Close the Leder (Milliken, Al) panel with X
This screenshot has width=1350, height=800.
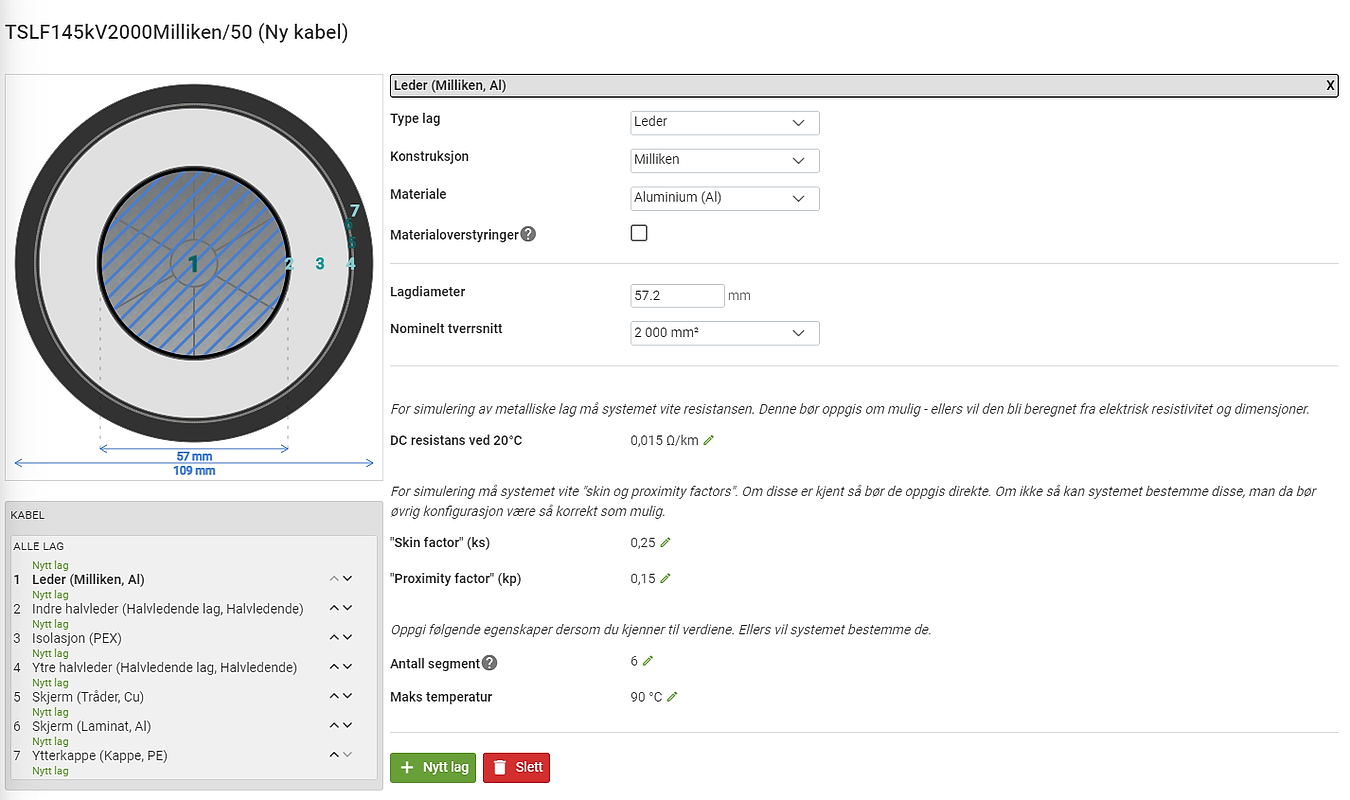[x=1330, y=86]
